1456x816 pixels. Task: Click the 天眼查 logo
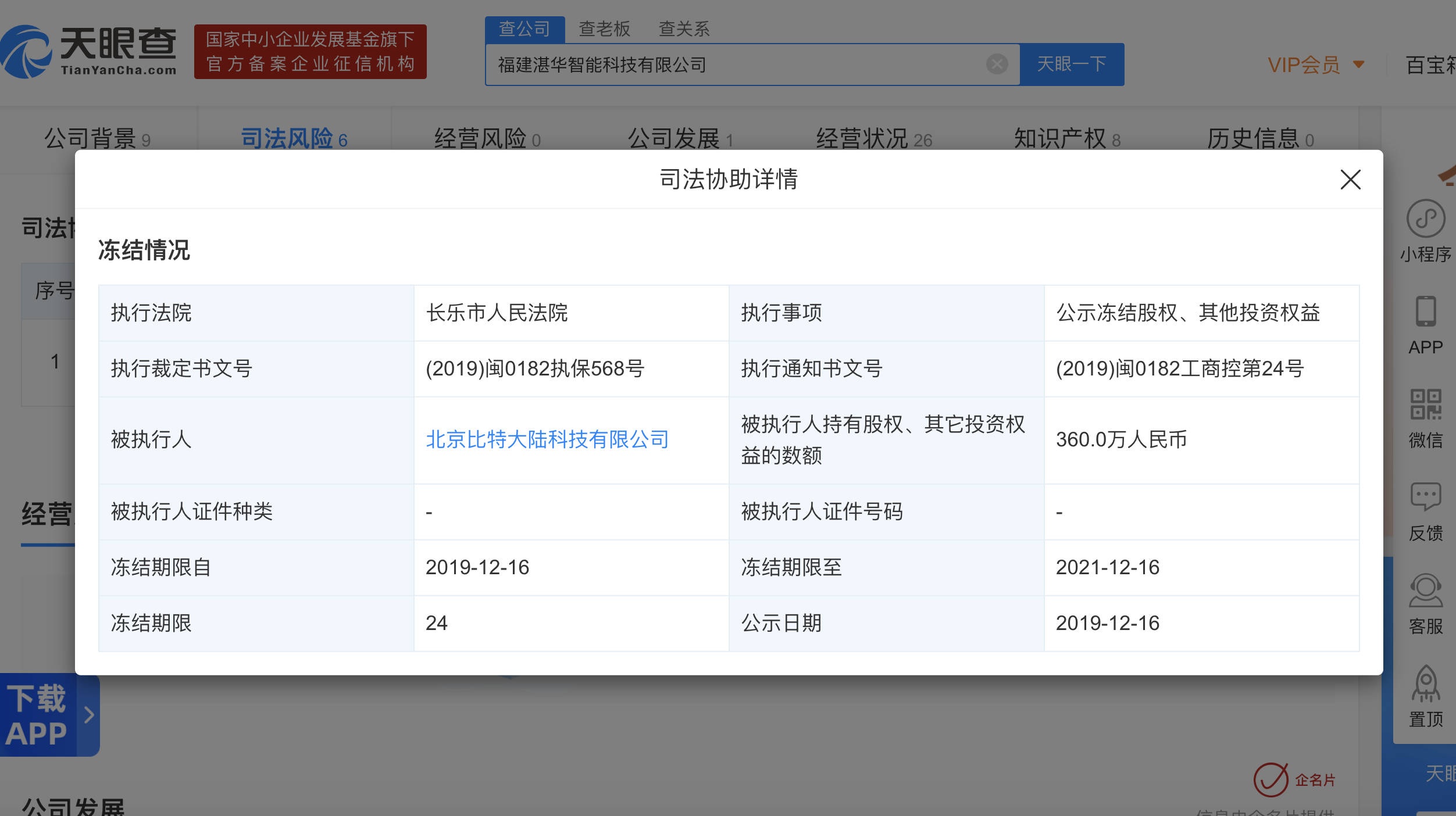88,51
